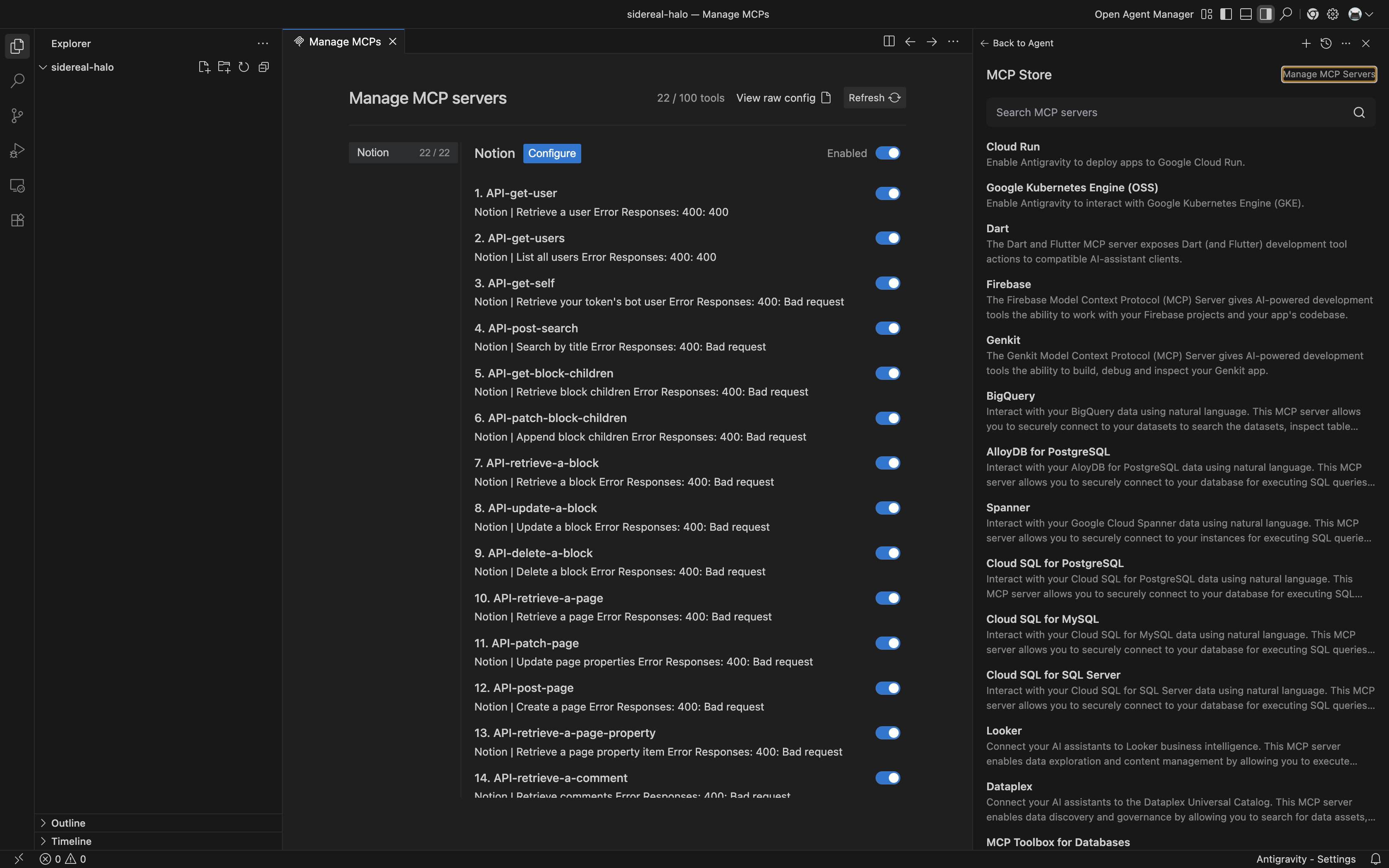Refresh the Explorer file tree
The width and height of the screenshot is (1389, 868).
[244, 67]
